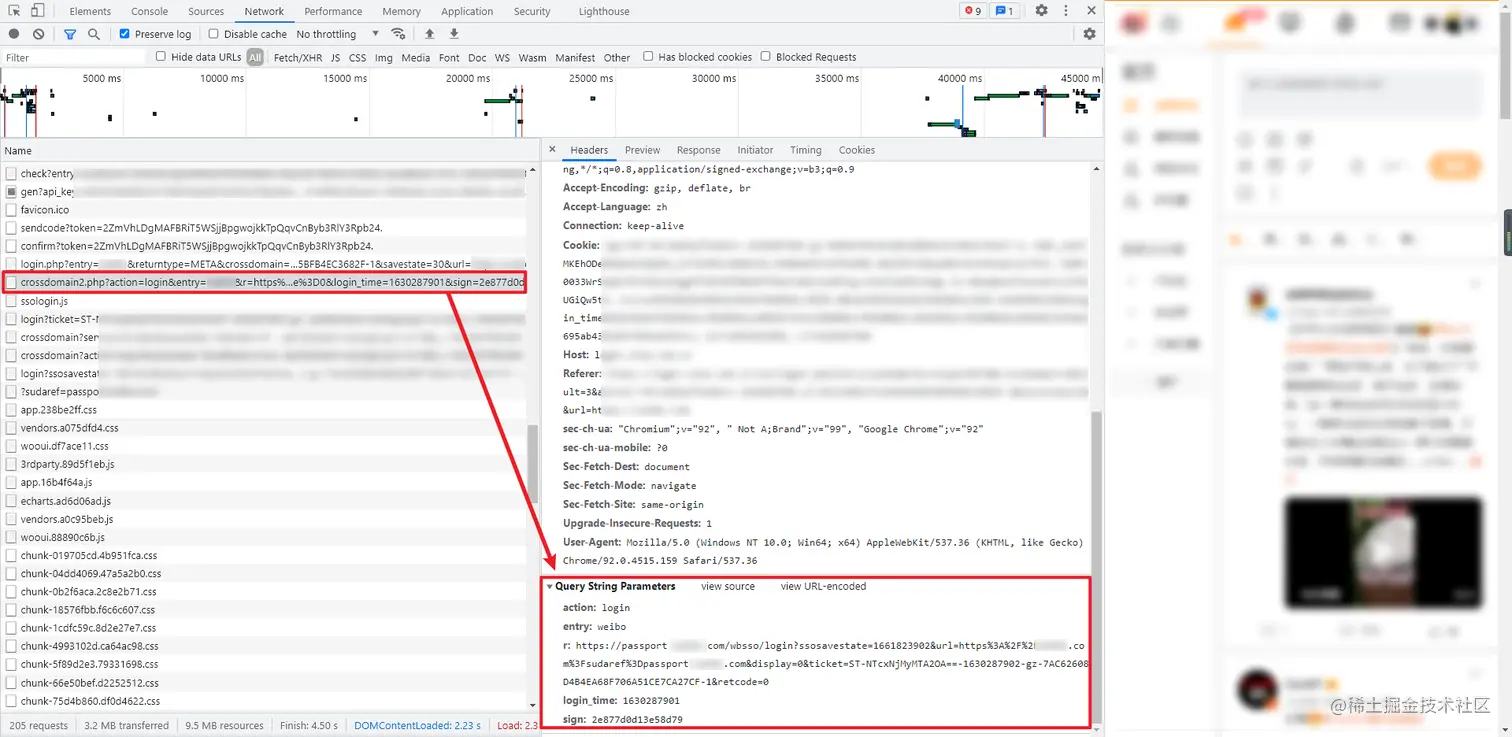Click view URL-encoded link
This screenshot has height=737, width=1512.
click(x=823, y=587)
